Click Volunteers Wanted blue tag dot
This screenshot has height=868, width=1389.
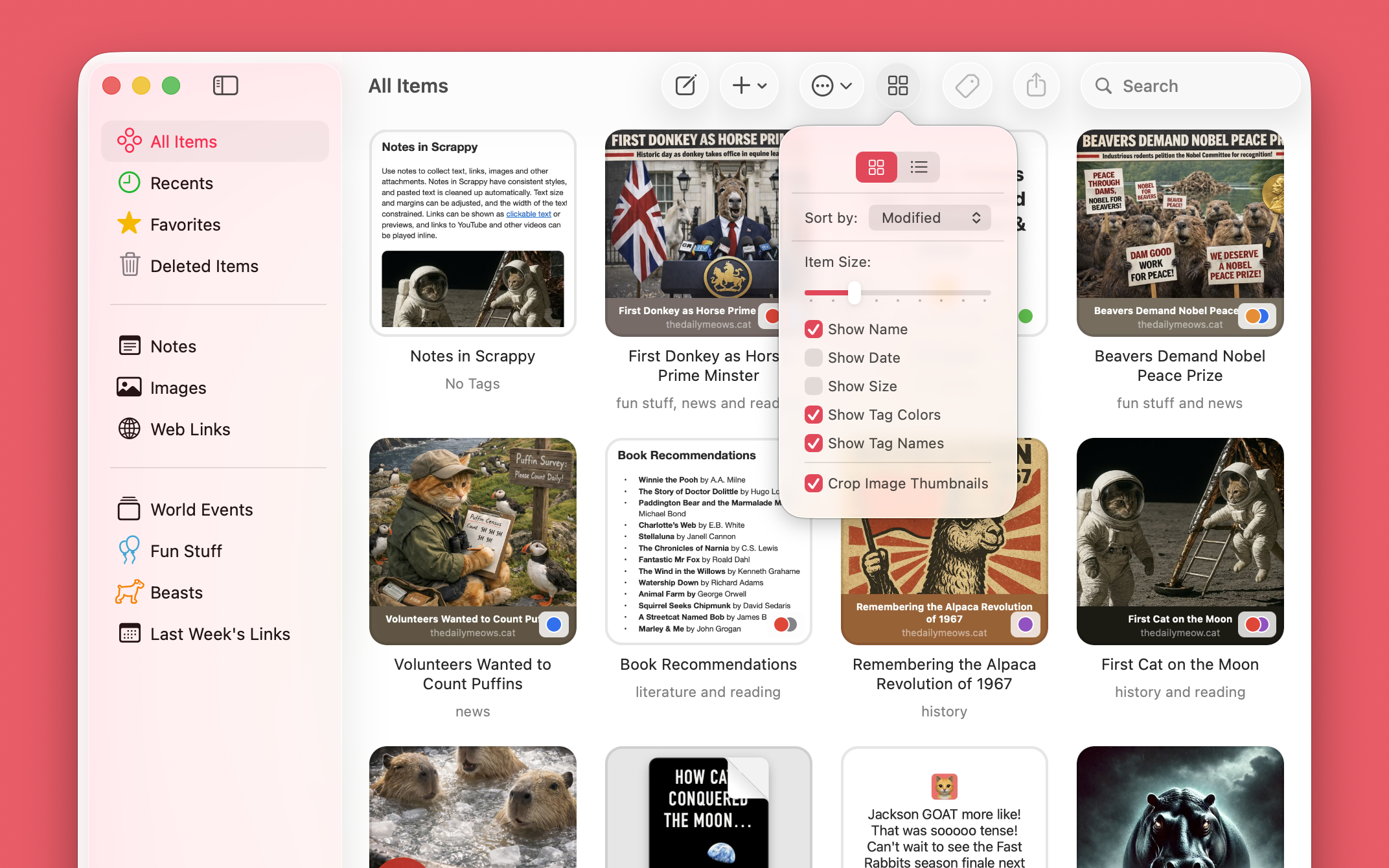pos(554,624)
